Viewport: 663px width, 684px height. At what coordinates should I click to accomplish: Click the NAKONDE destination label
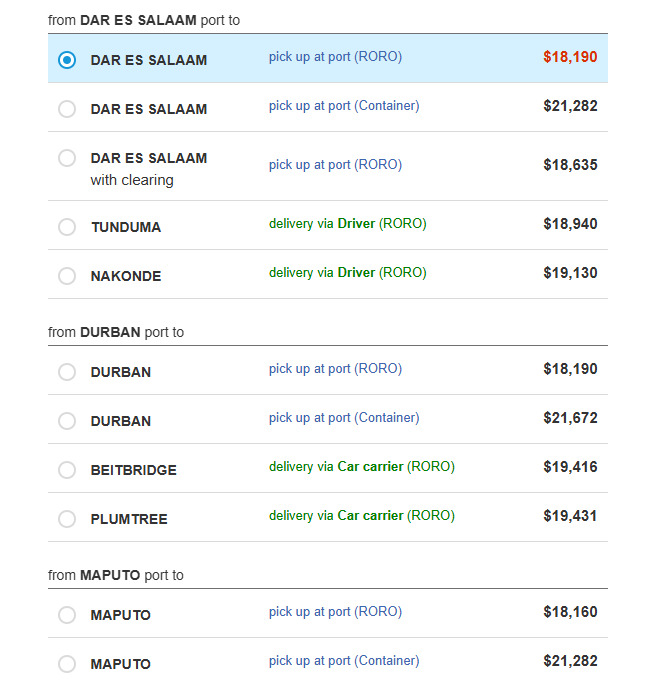tap(126, 276)
